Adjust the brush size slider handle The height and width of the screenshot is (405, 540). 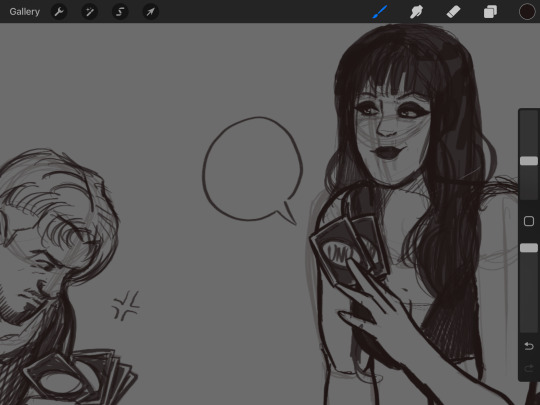529,161
